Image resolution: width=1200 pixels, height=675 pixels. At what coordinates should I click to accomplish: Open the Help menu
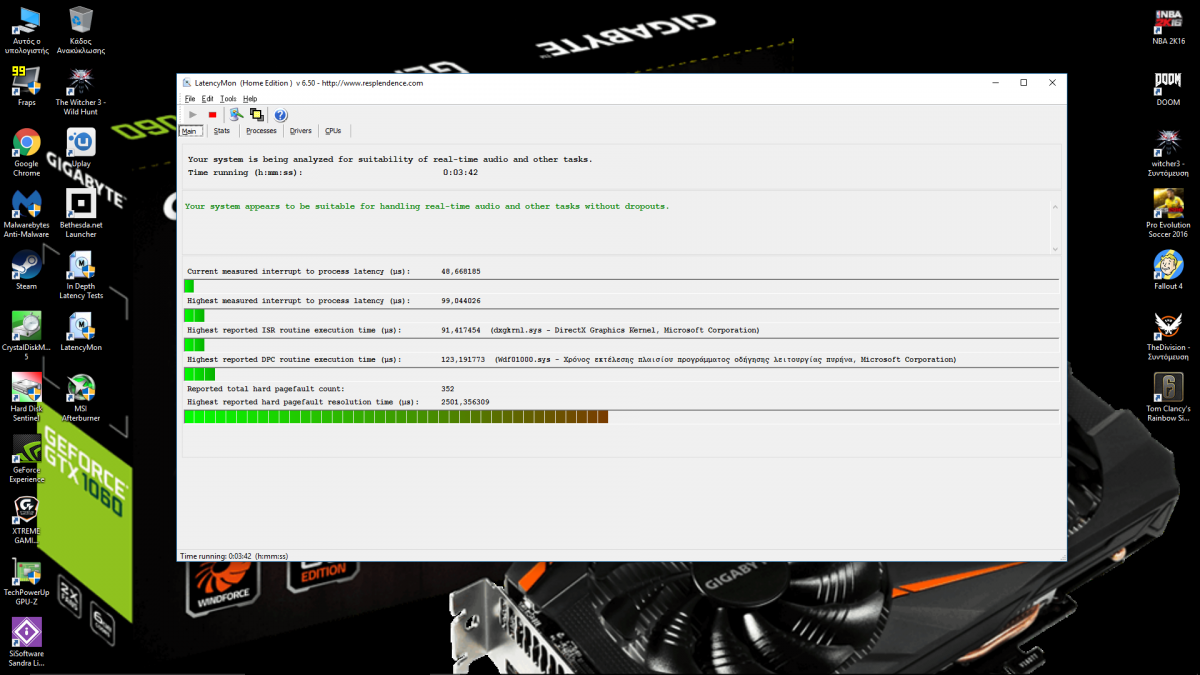click(x=250, y=99)
